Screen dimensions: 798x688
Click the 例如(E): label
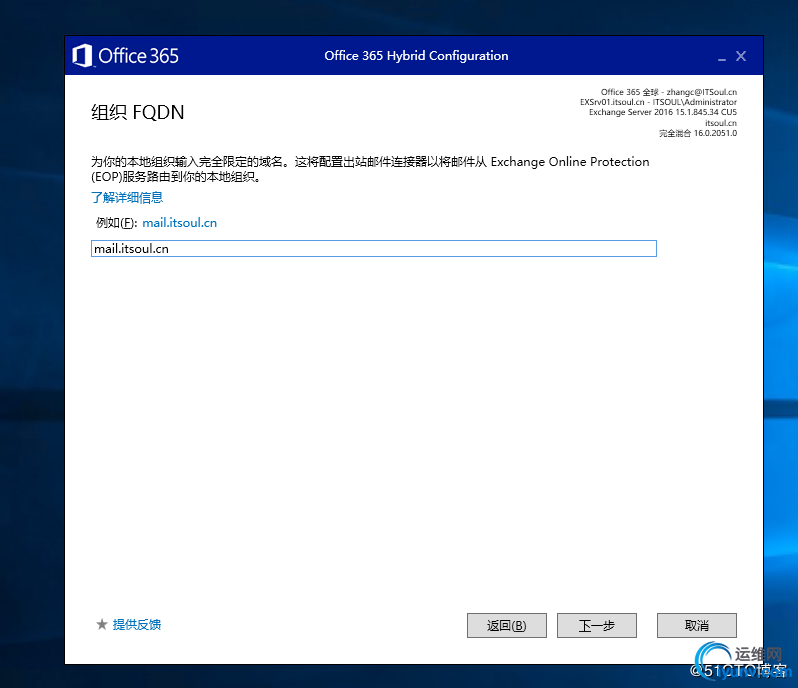coord(117,223)
